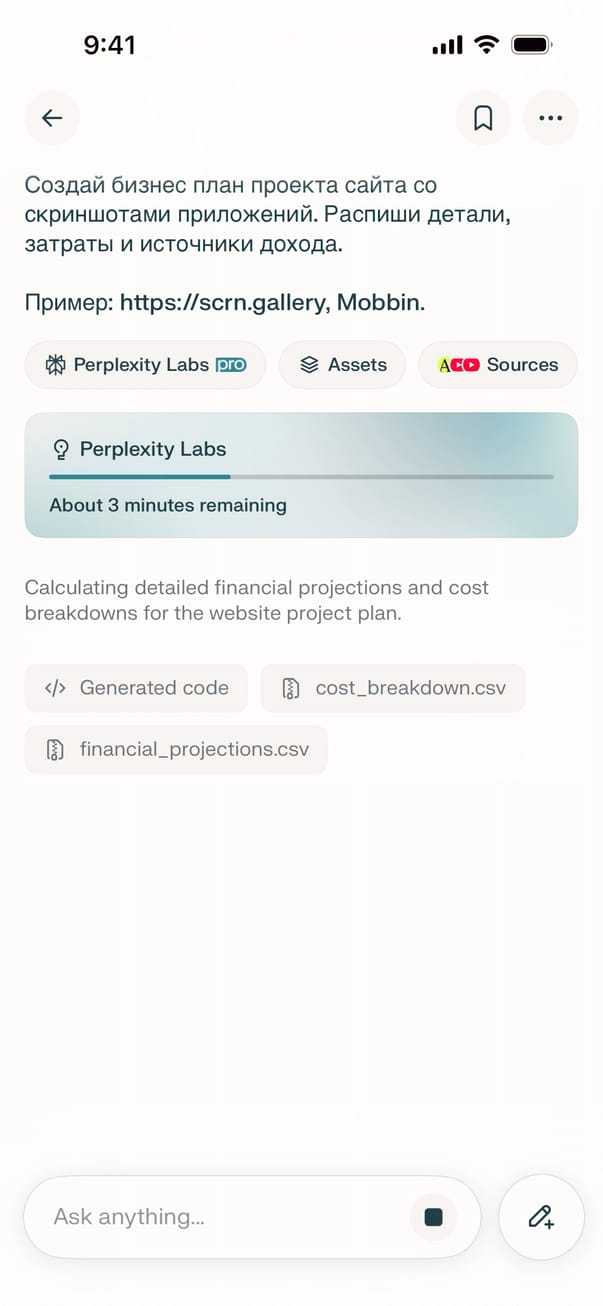Switch to the Perplexity Labs tab
This screenshot has height=1306, width=603.
[145, 365]
